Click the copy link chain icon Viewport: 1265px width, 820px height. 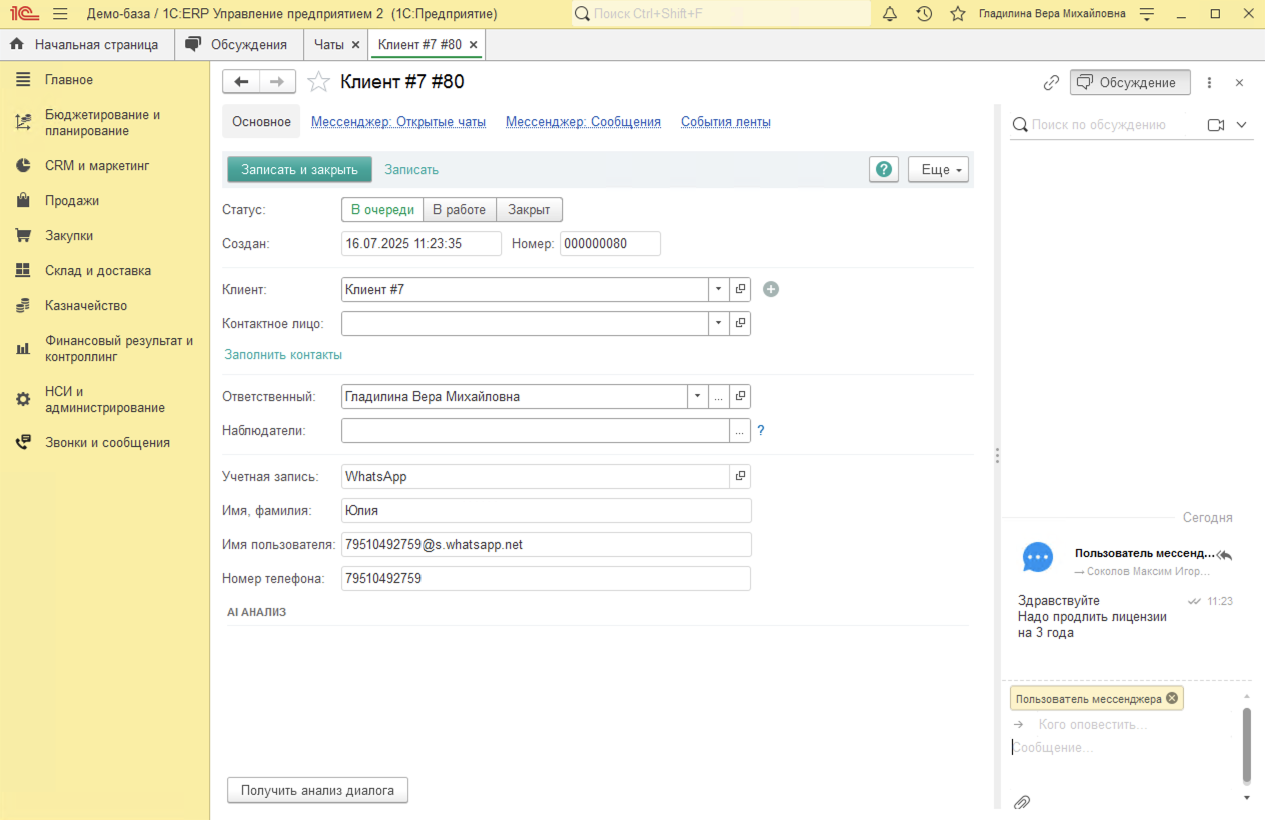(1051, 82)
